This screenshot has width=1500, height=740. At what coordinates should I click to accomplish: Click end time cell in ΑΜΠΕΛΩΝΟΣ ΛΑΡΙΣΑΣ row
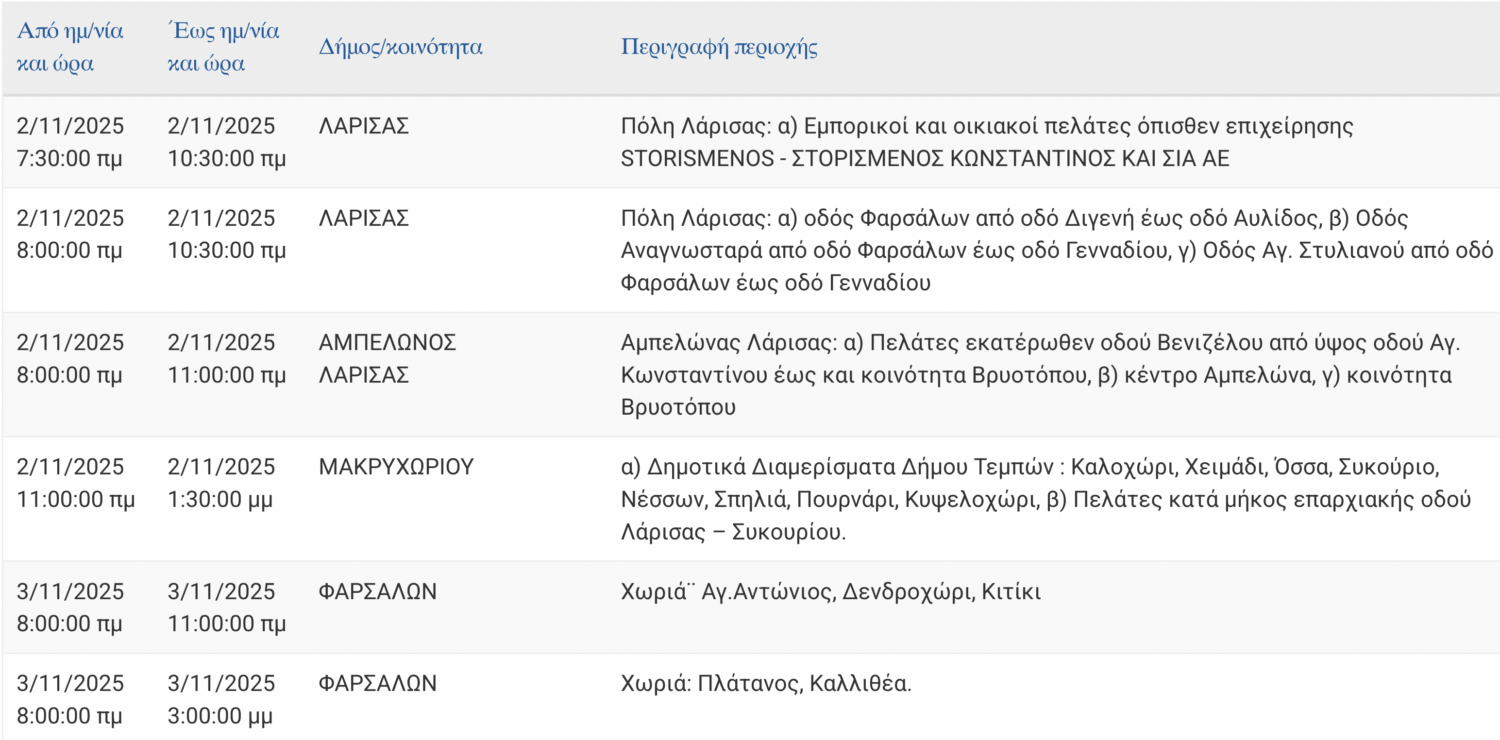click(226, 358)
